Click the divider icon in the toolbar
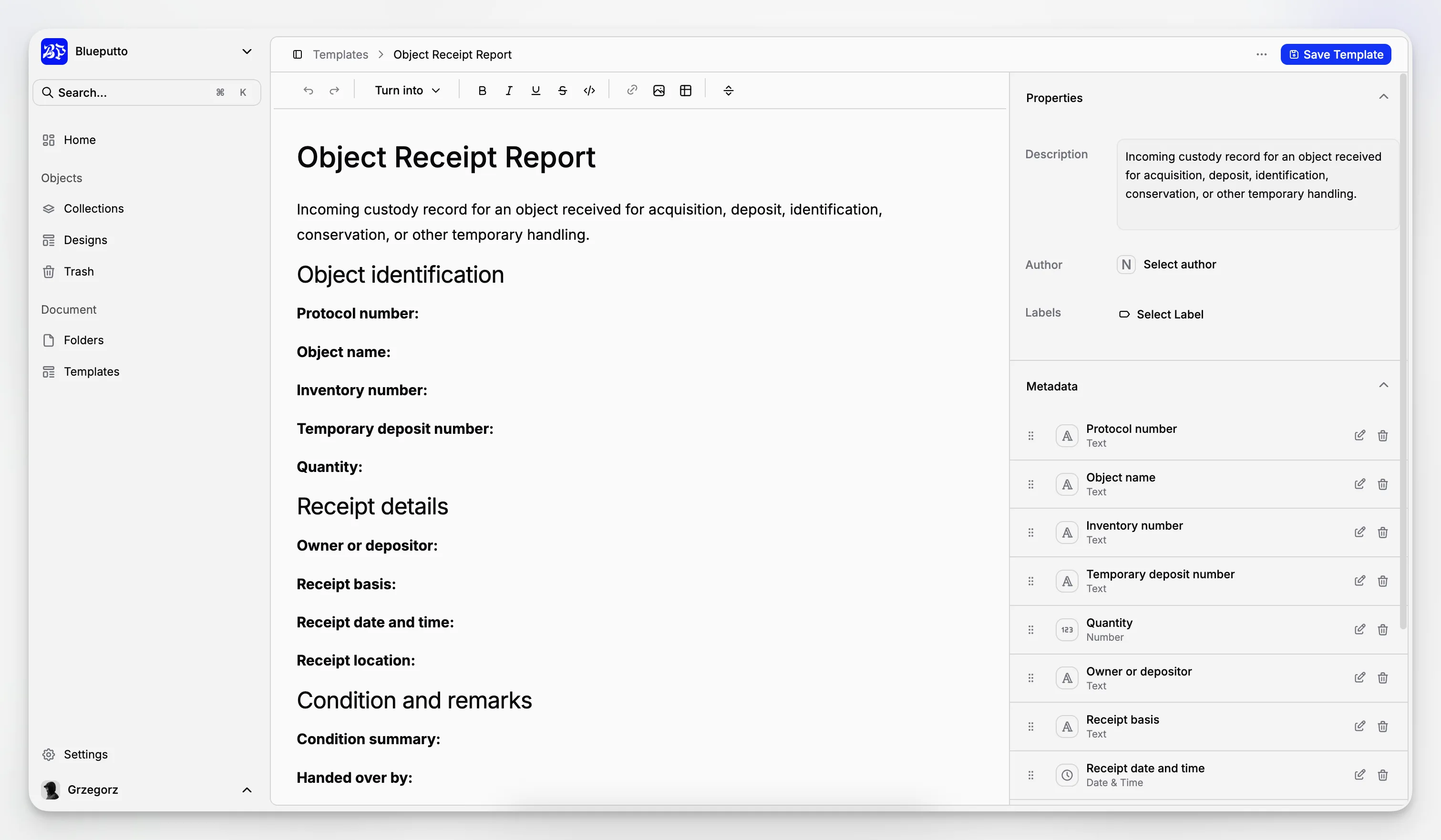The width and height of the screenshot is (1441, 840). pos(729,91)
